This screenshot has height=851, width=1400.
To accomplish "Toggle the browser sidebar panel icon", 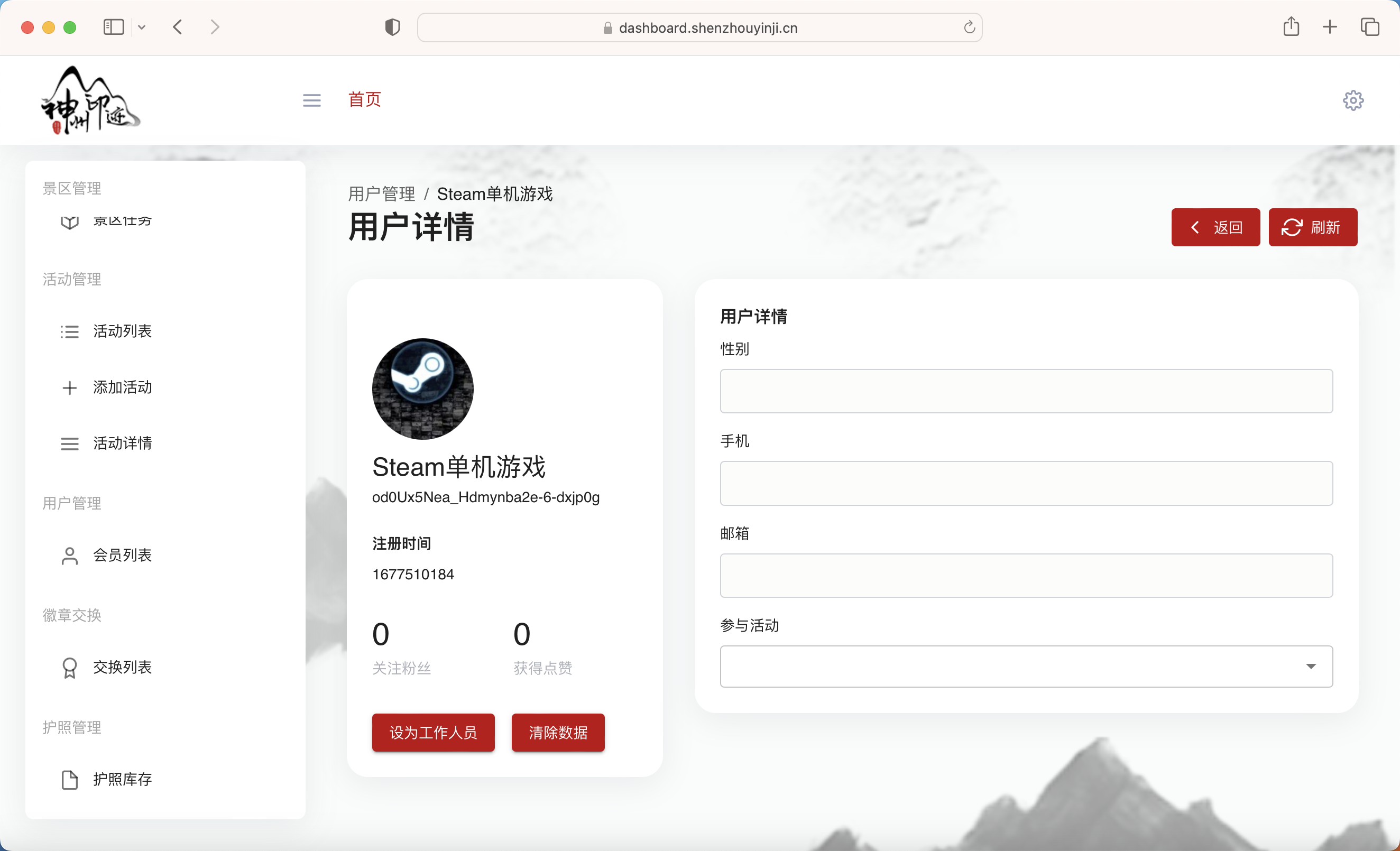I will tap(113, 27).
